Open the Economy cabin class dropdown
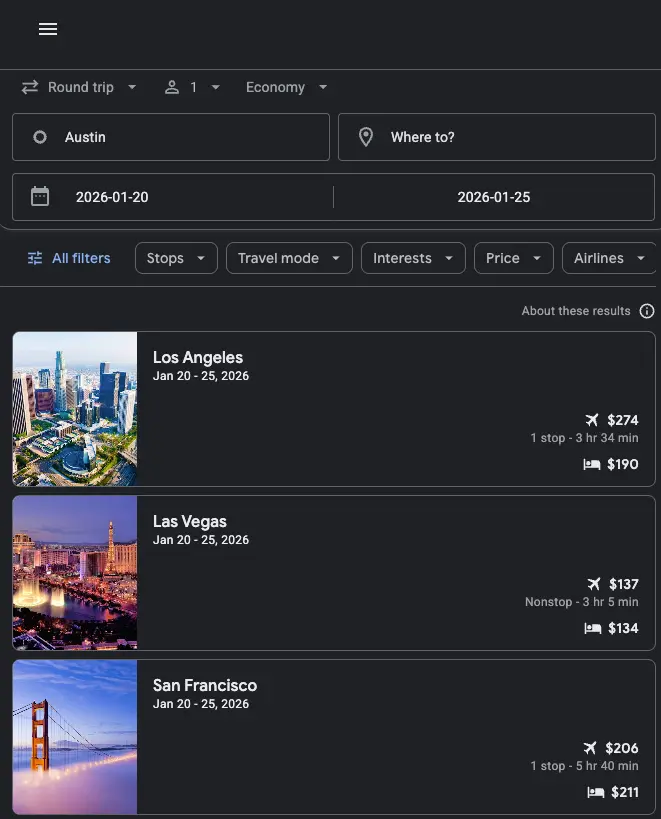The height and width of the screenshot is (819, 661). click(x=286, y=87)
